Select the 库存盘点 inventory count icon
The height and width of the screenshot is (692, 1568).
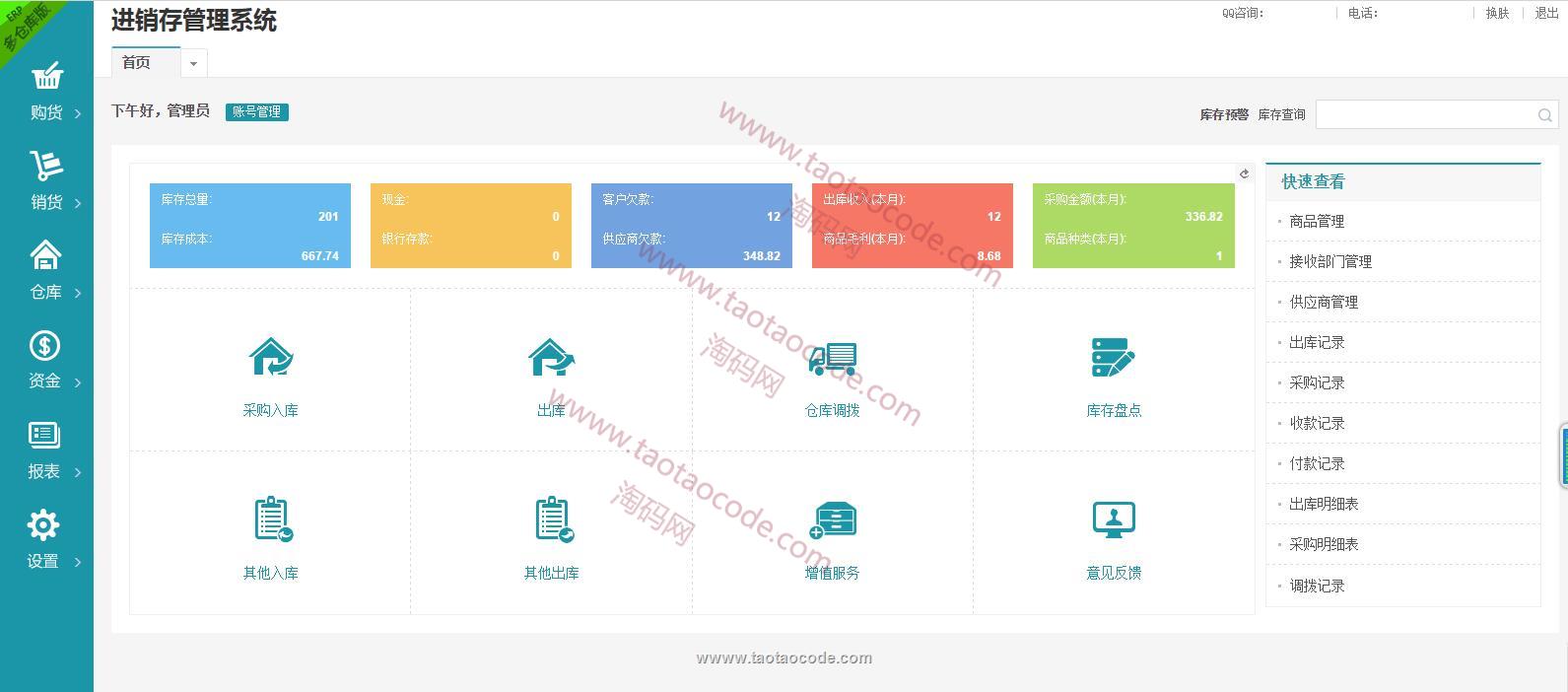point(1114,358)
